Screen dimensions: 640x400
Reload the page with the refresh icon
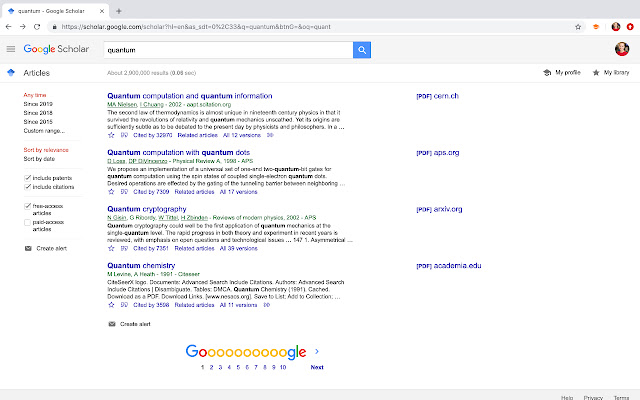(x=37, y=27)
